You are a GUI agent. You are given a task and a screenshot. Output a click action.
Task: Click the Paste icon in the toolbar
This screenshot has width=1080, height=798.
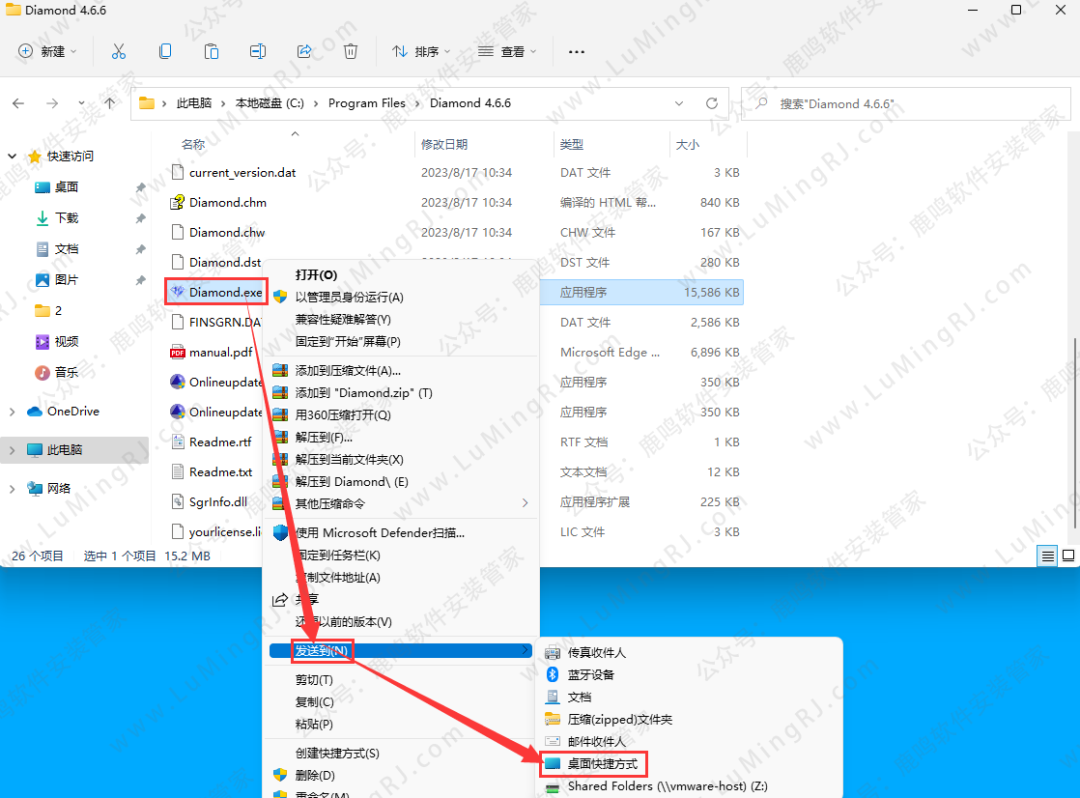click(x=209, y=50)
